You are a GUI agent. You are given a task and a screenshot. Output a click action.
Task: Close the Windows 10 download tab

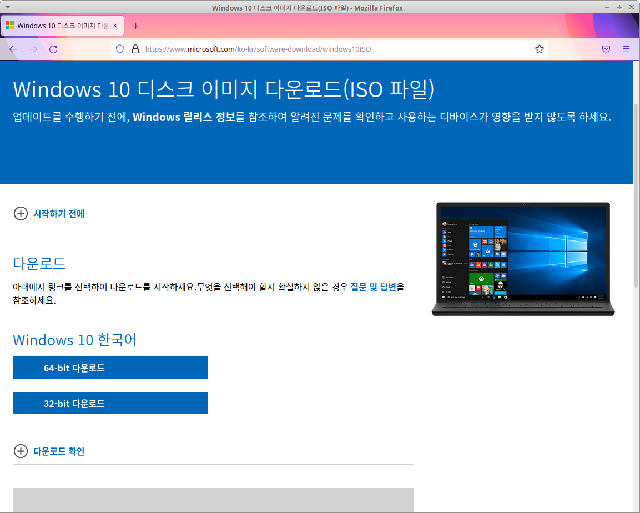click(115, 25)
